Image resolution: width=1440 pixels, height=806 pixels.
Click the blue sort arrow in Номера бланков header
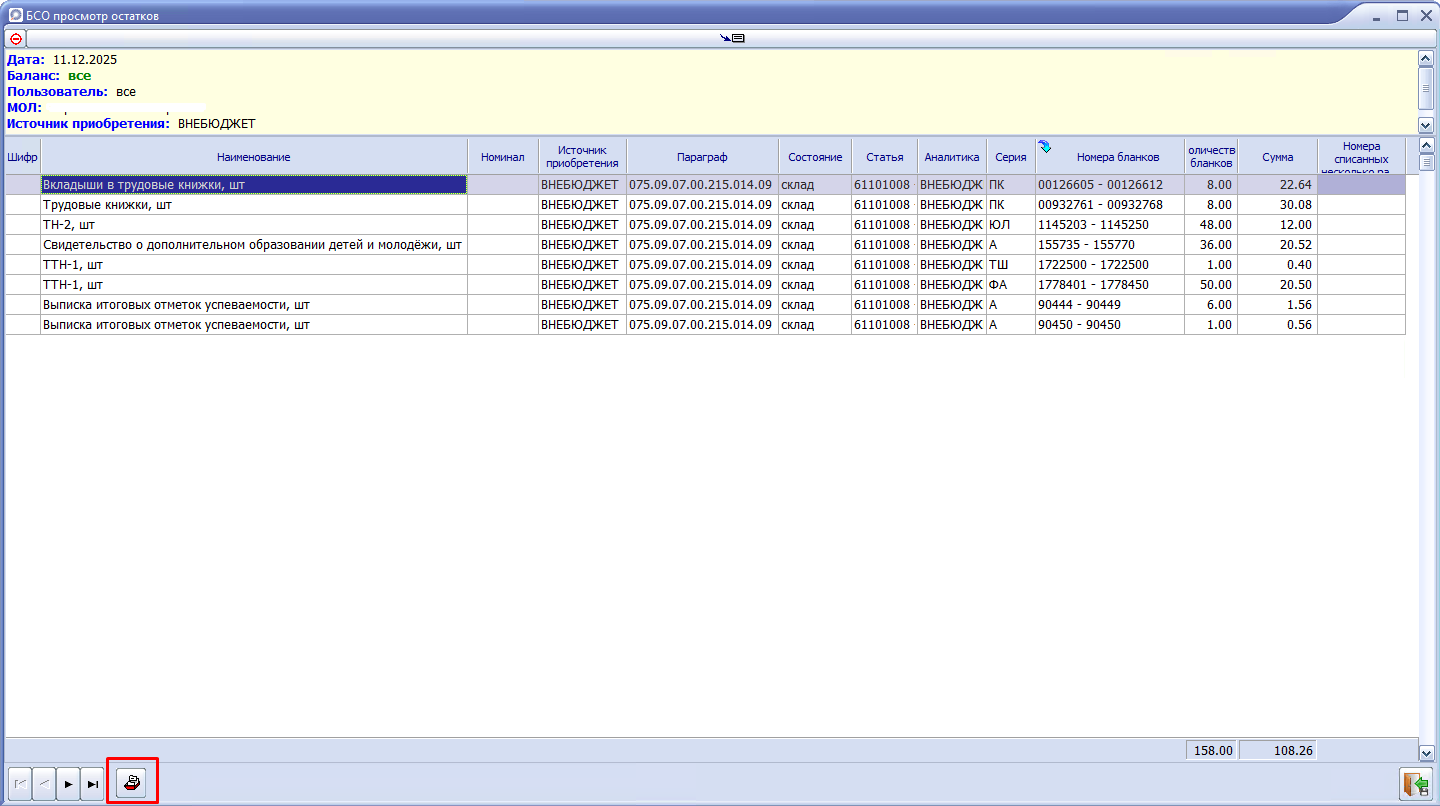coord(1045,147)
